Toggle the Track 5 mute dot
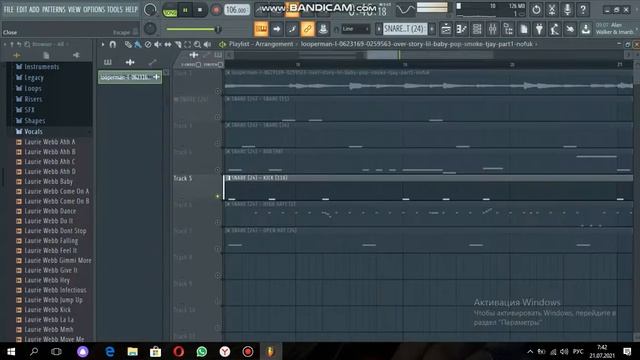This screenshot has width=640, height=360. [x=217, y=196]
